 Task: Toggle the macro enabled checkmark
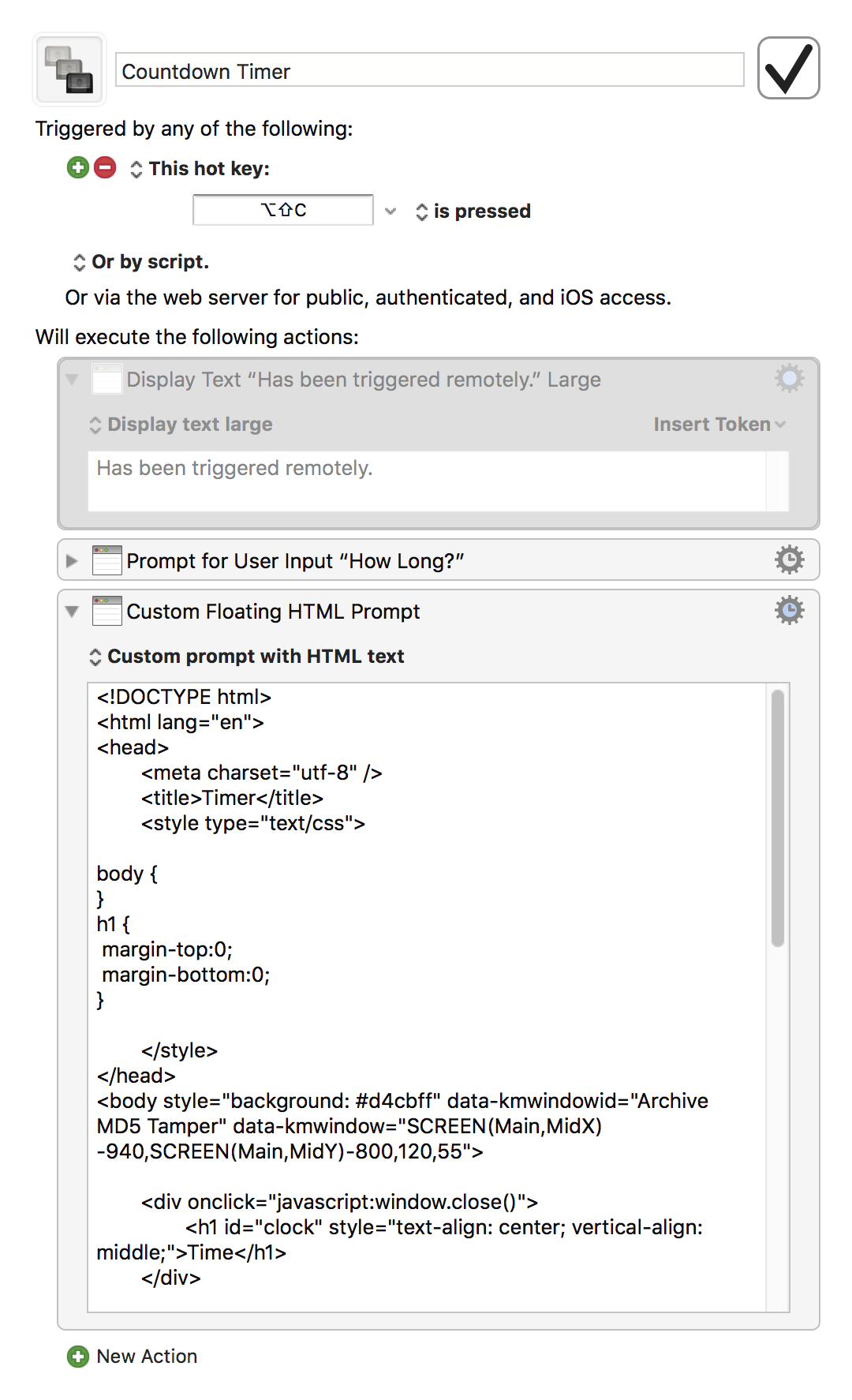[x=788, y=69]
